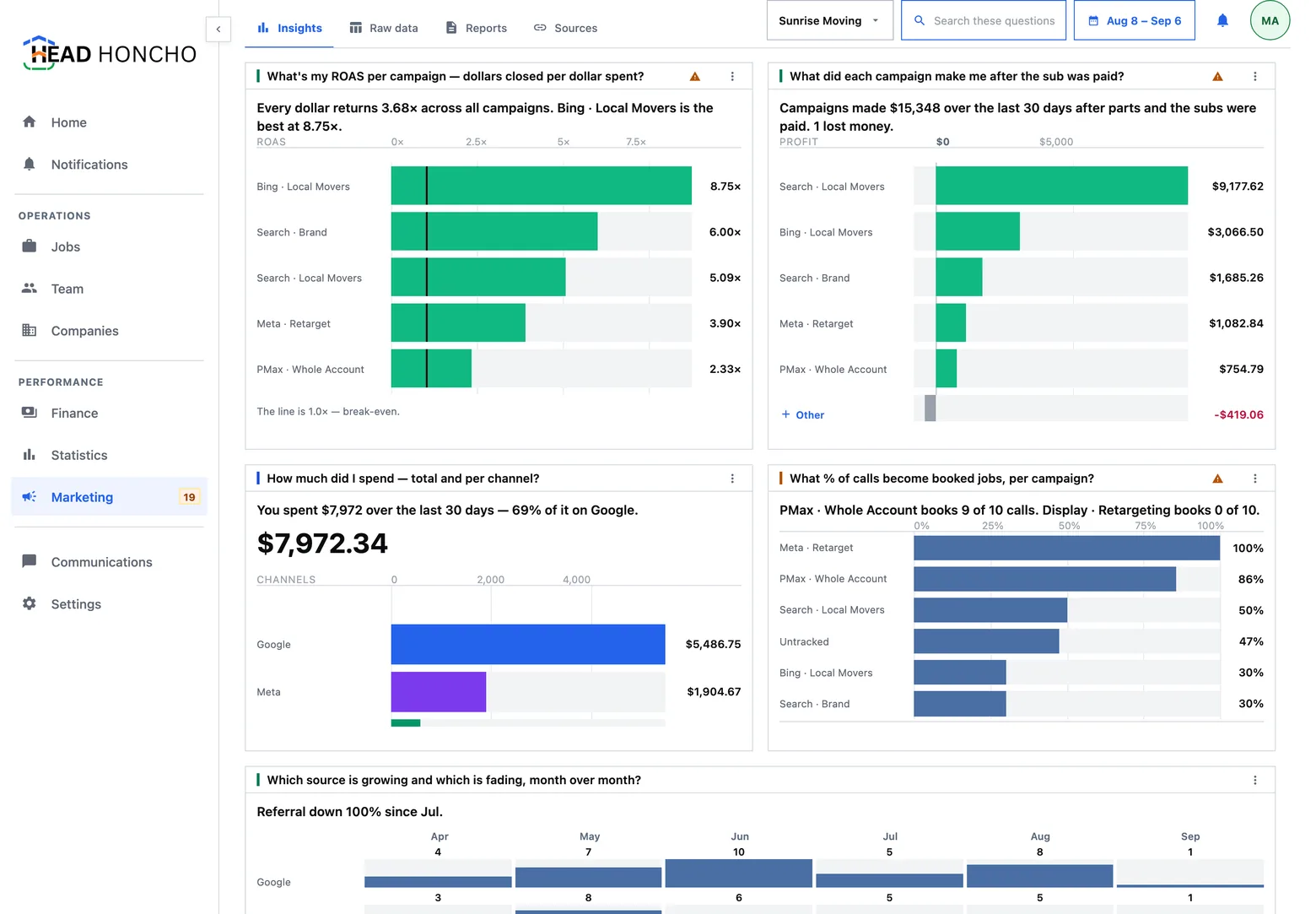Click the Marketing badge showing 19
The width and height of the screenshot is (1316, 914).
click(x=189, y=497)
